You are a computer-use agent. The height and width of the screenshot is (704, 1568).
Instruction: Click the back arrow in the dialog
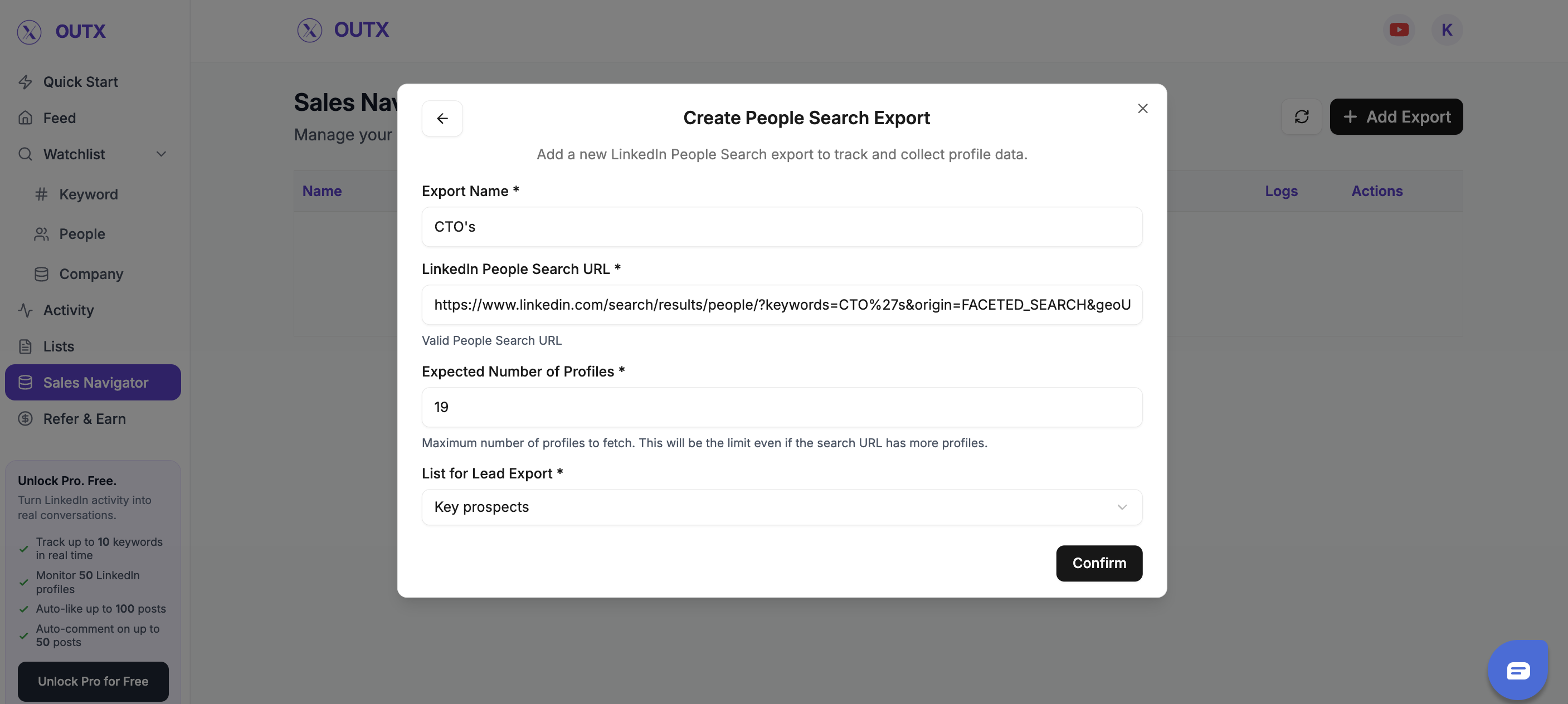pyautogui.click(x=442, y=118)
